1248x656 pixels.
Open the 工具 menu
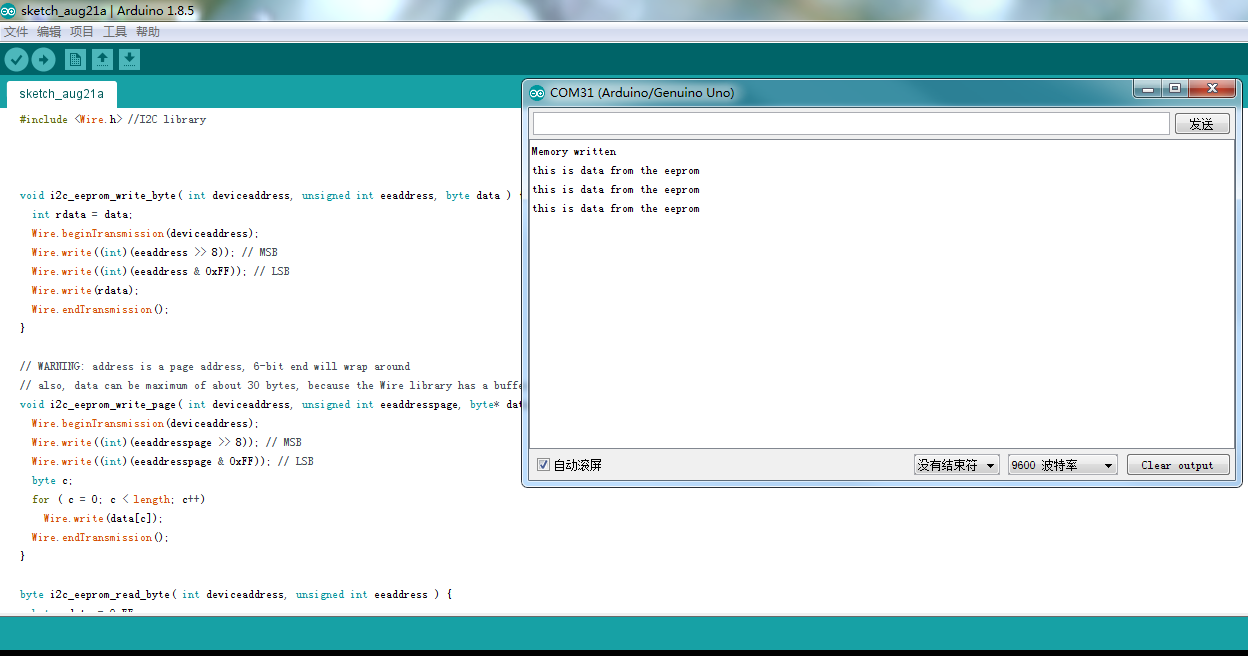point(114,31)
